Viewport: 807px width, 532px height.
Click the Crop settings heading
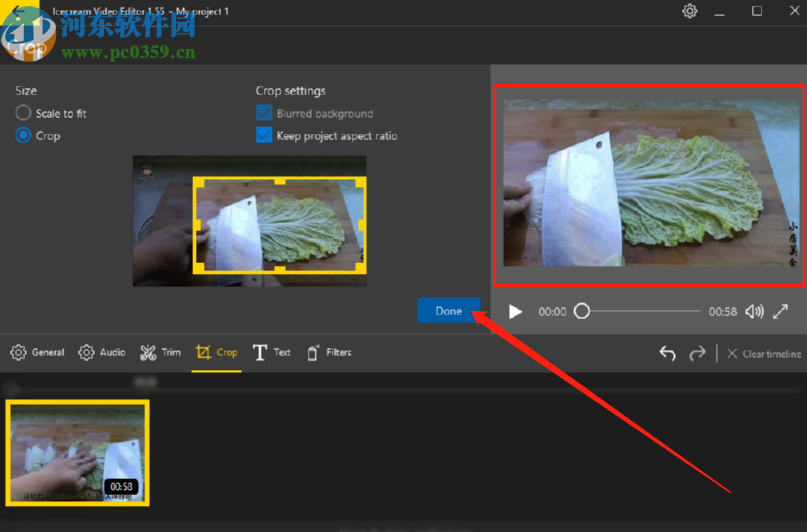pos(290,91)
